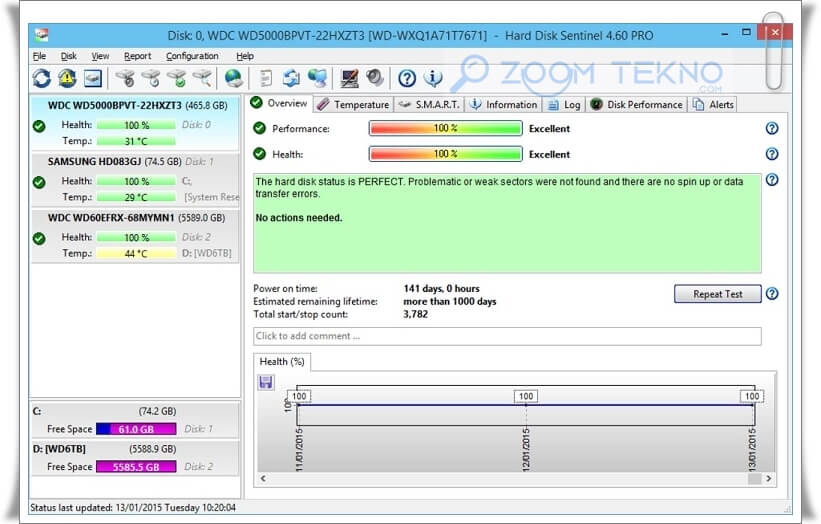
Task: Click the help icon next to Repeat Test
Action: 772,294
